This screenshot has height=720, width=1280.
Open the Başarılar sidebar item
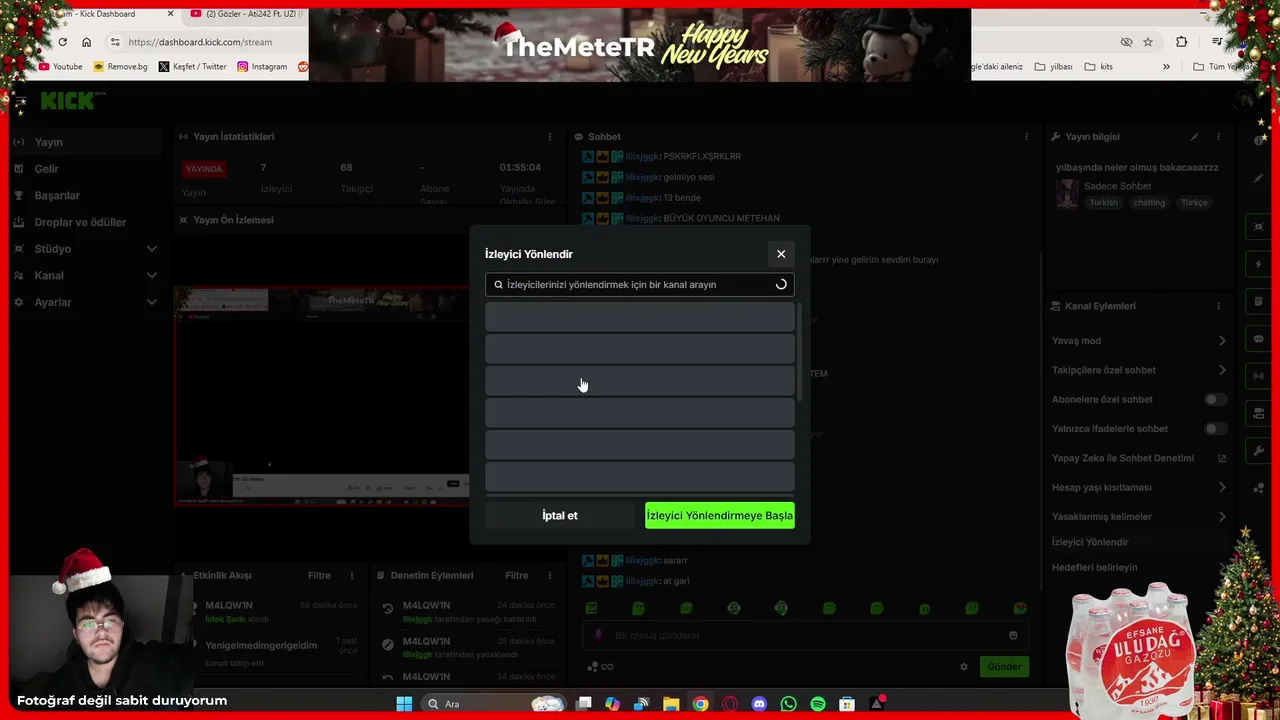coord(84,196)
